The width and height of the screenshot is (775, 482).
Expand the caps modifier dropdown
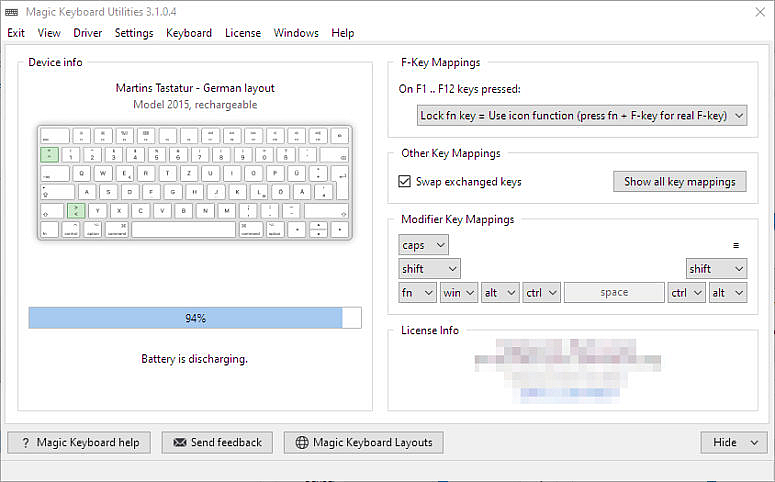[423, 245]
